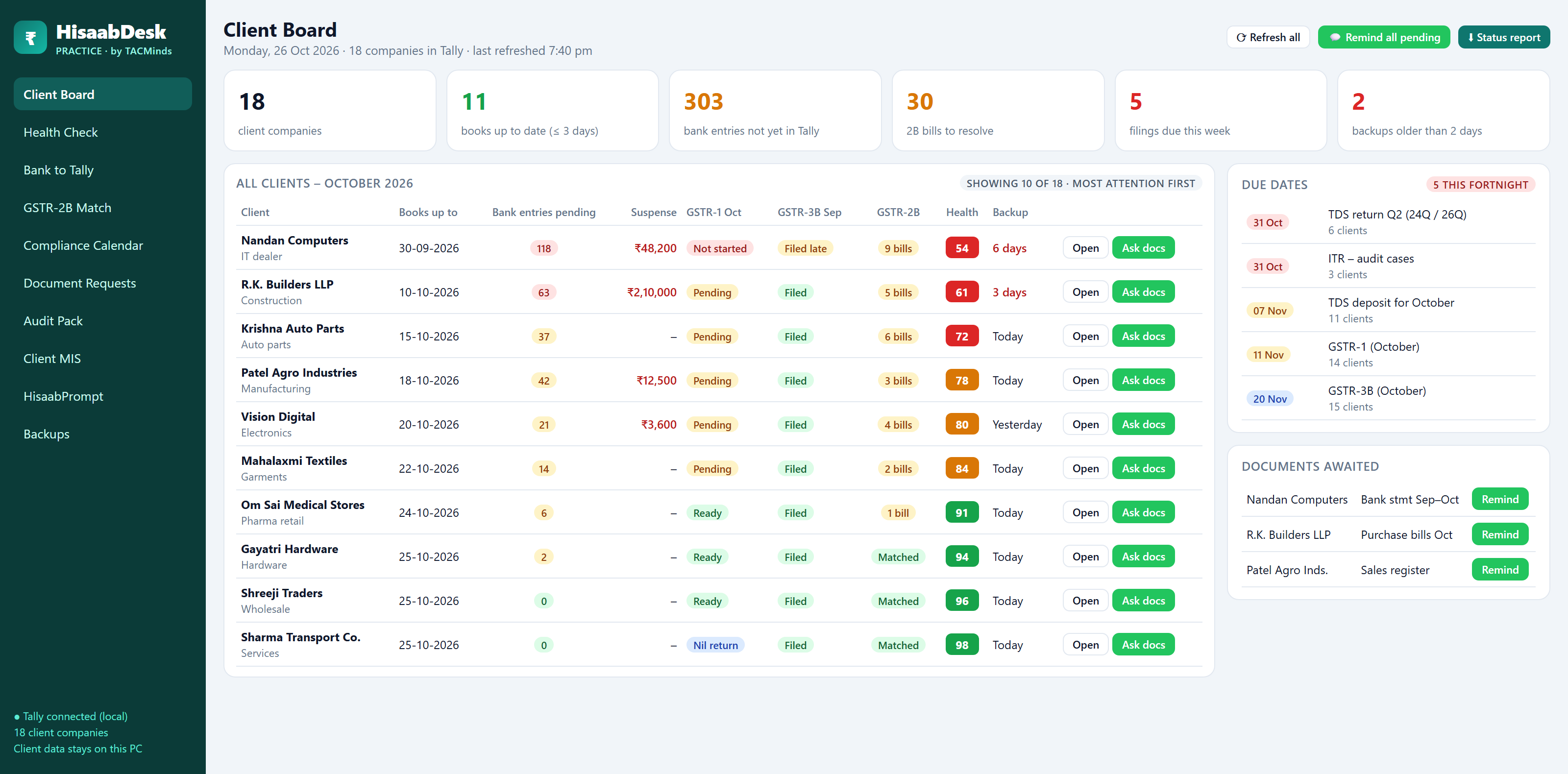Open Krishna Auto Parts client
The image size is (1568, 774).
1085,336
